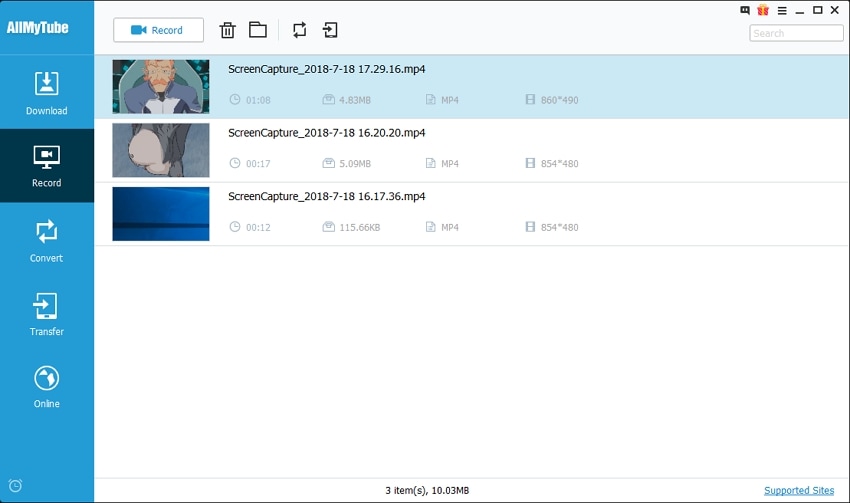Switch to the Download tab
This screenshot has width=850, height=503.
tap(47, 93)
